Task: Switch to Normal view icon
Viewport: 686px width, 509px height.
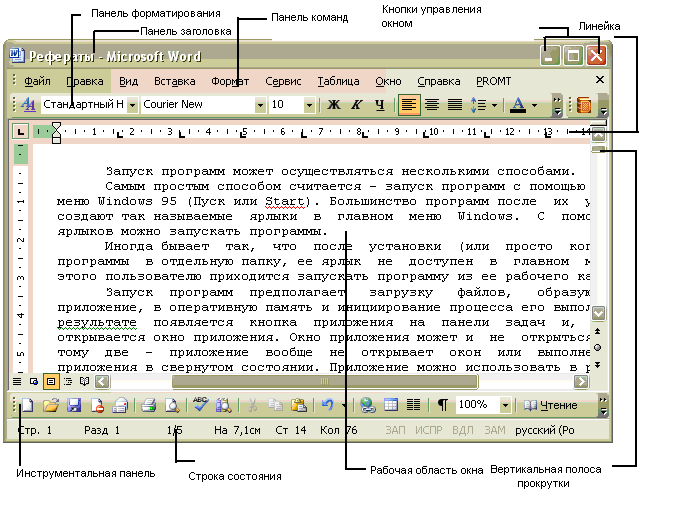Action: [x=17, y=382]
